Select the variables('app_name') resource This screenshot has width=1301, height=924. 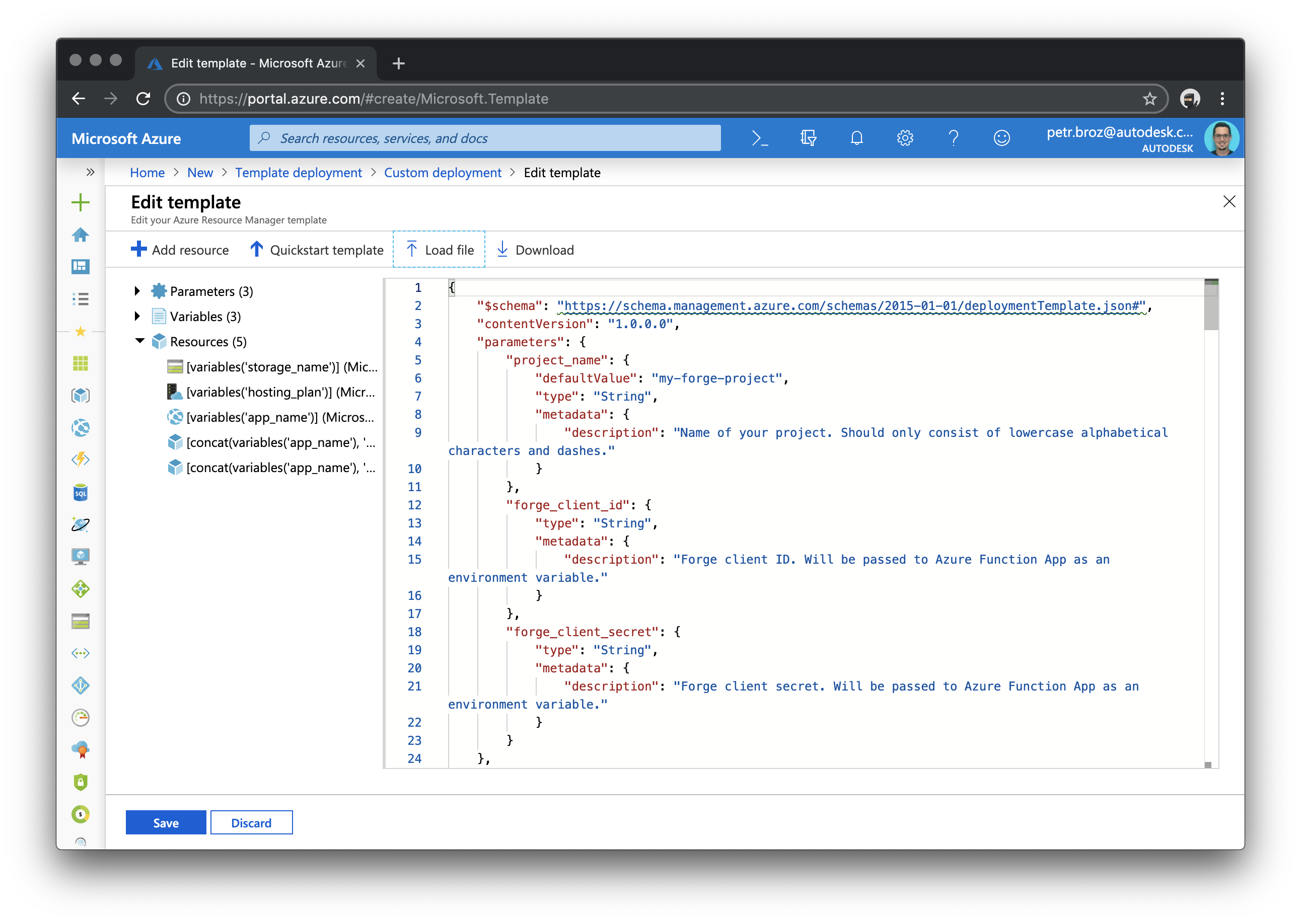270,417
